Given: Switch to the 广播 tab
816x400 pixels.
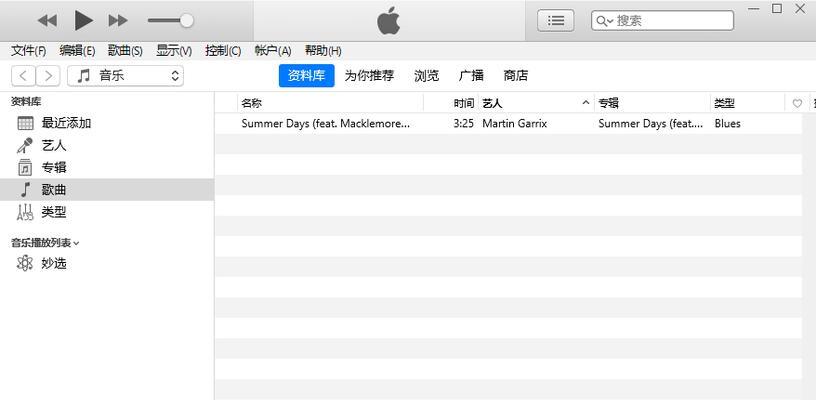Looking at the screenshot, I should pos(471,76).
